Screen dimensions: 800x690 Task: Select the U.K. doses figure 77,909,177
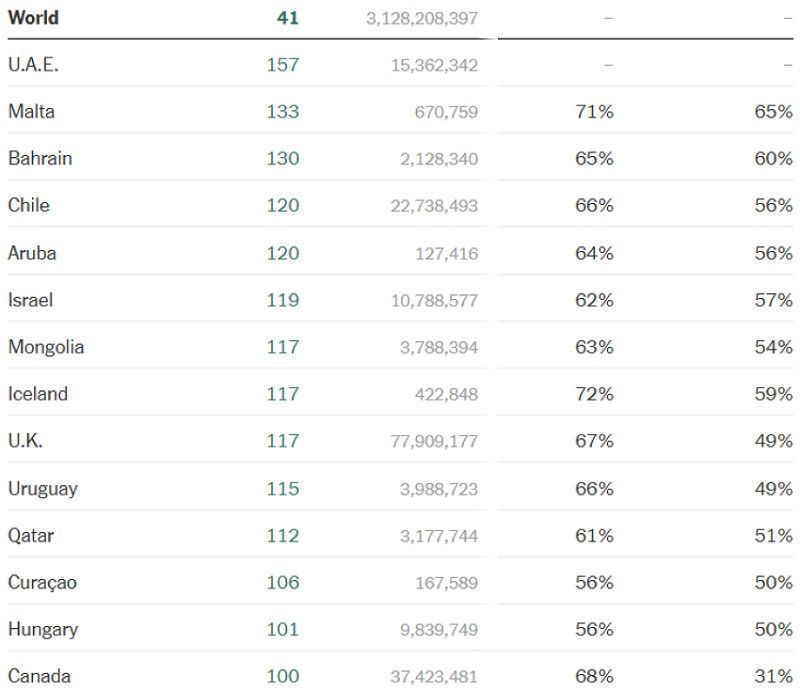click(x=434, y=441)
